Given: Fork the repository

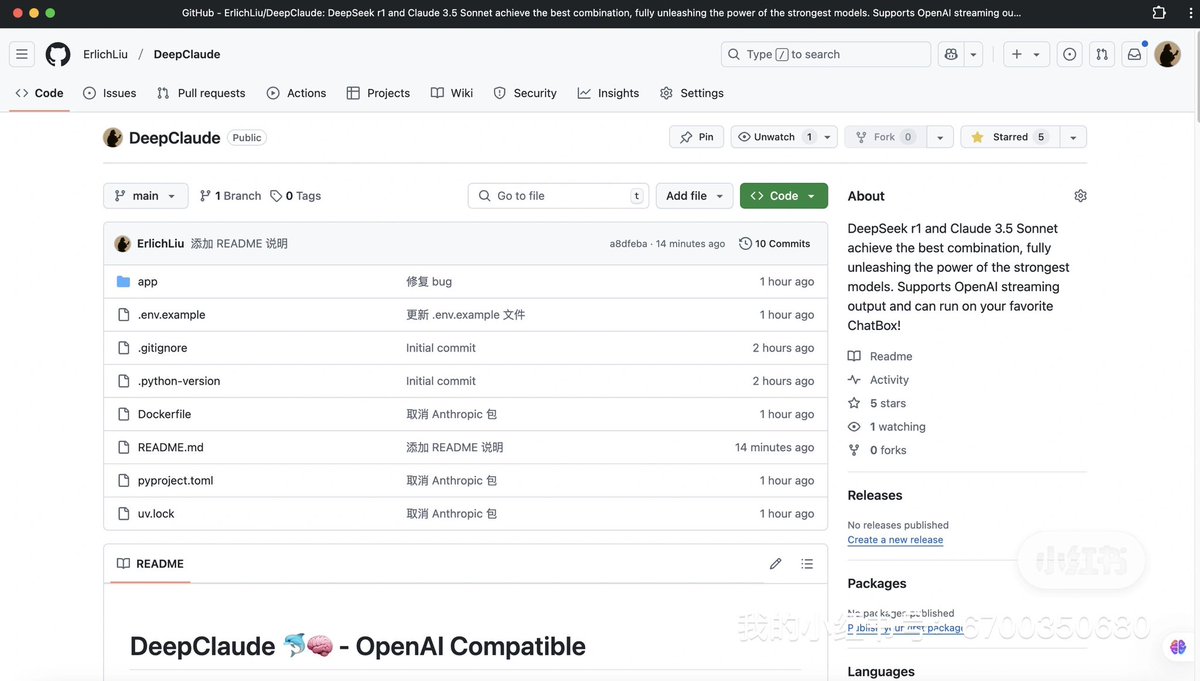Looking at the screenshot, I should point(885,137).
